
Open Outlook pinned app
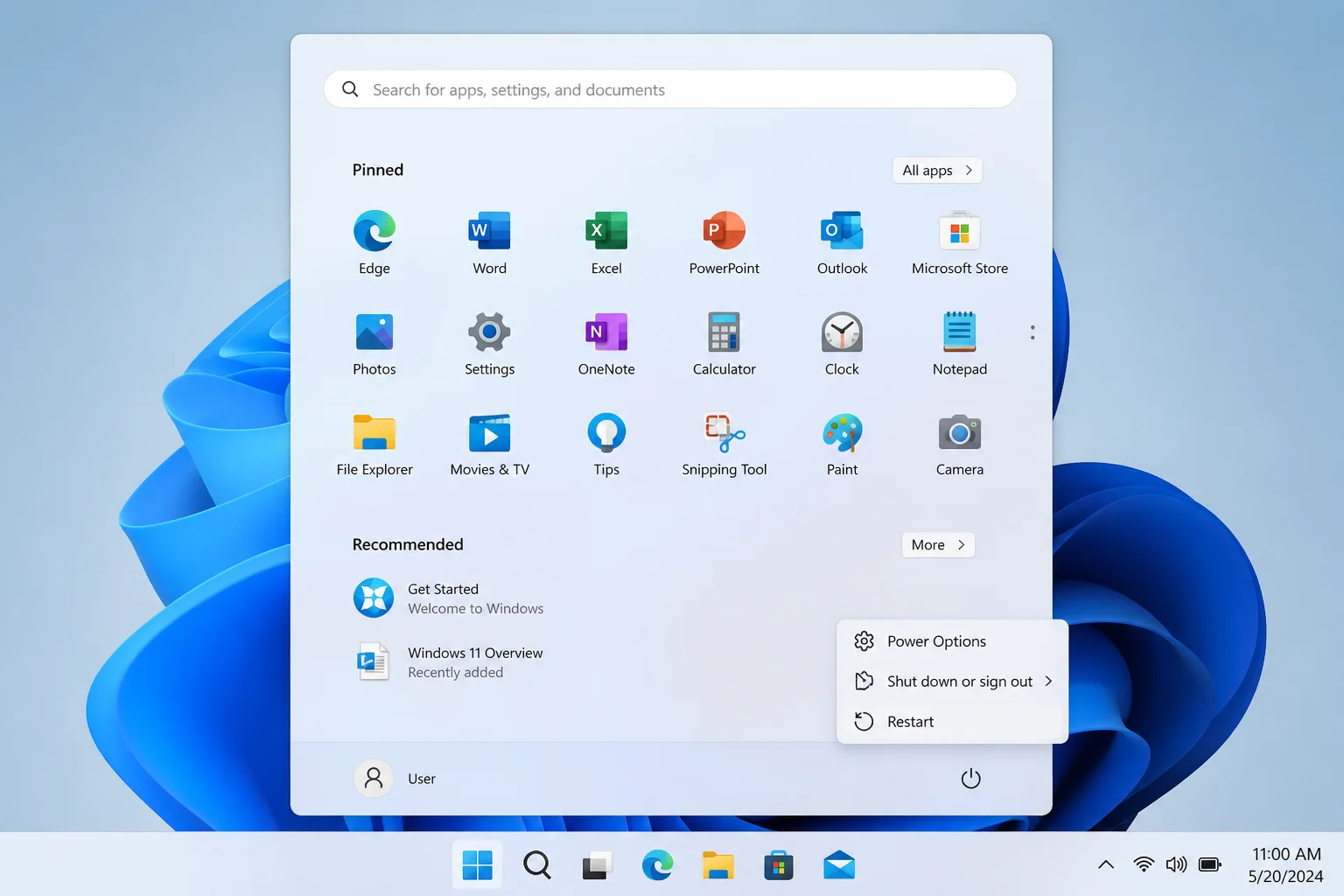point(842,242)
